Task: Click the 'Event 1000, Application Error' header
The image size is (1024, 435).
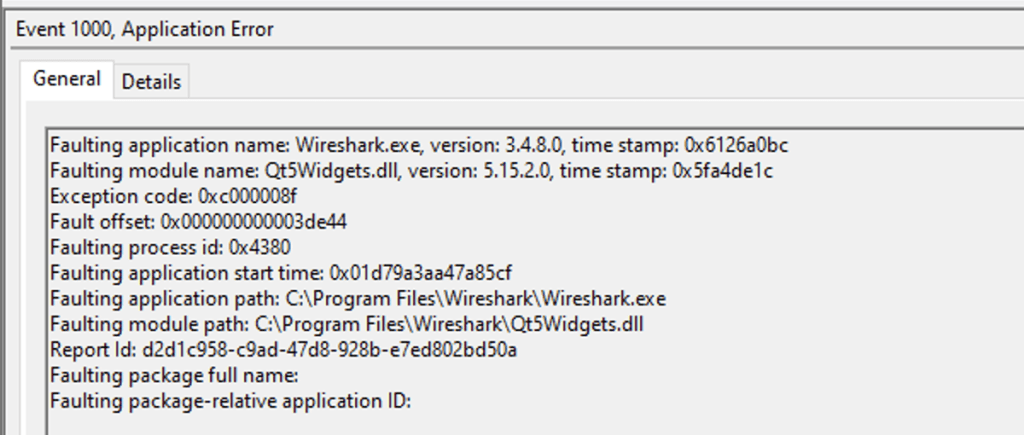Action: 145,29
